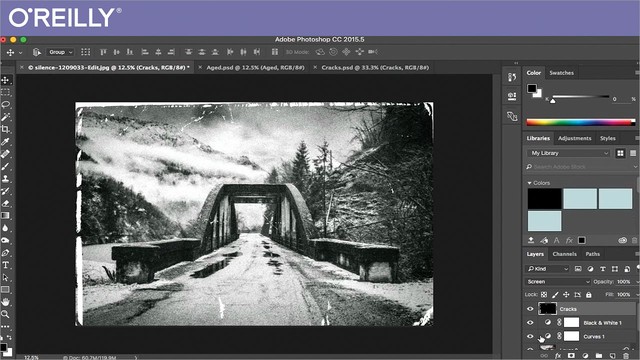Screen dimensions: 640x360
Task: Switch to the Channels tab
Action: point(564,254)
